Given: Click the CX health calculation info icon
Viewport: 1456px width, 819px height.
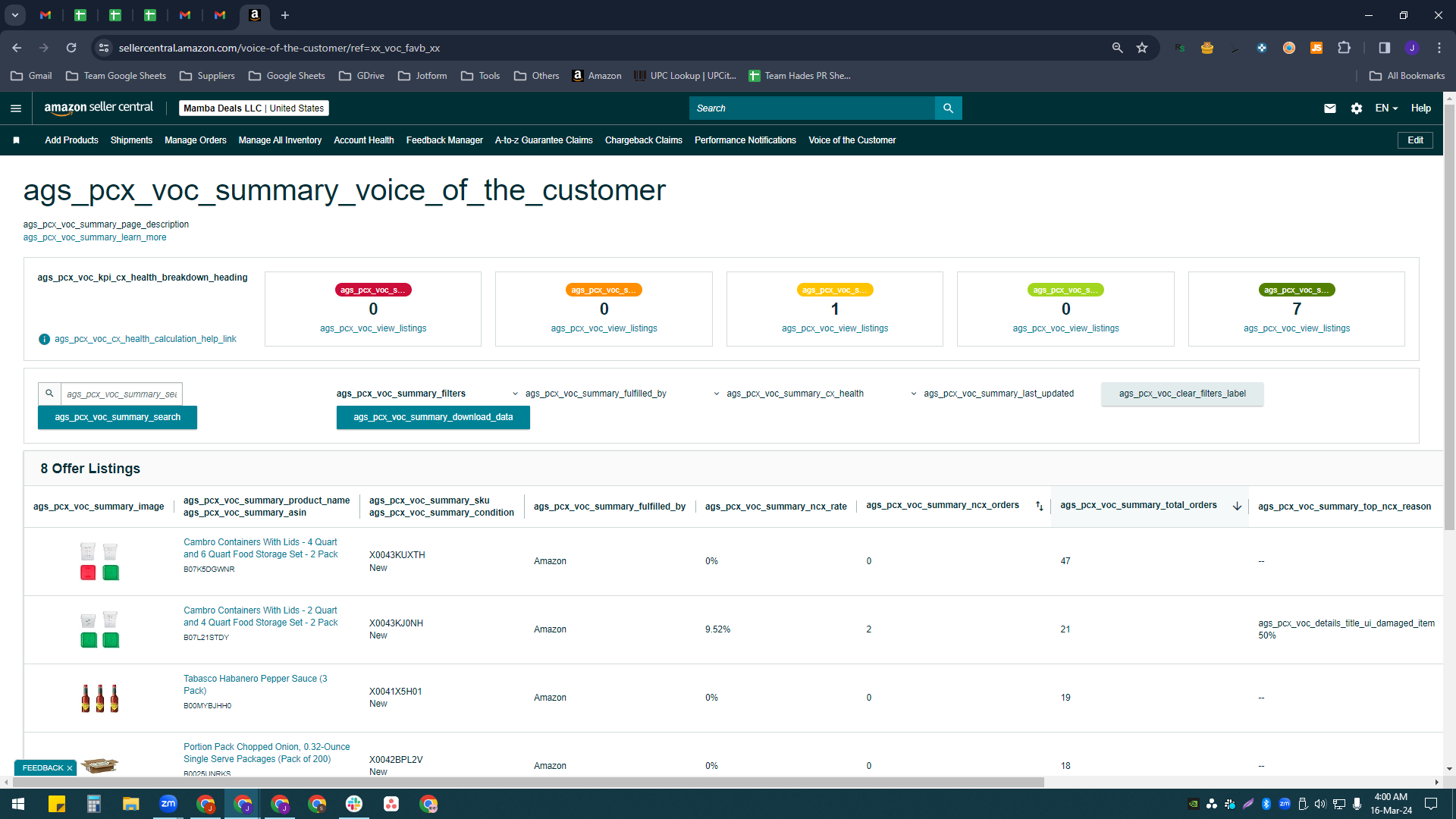Looking at the screenshot, I should (44, 339).
